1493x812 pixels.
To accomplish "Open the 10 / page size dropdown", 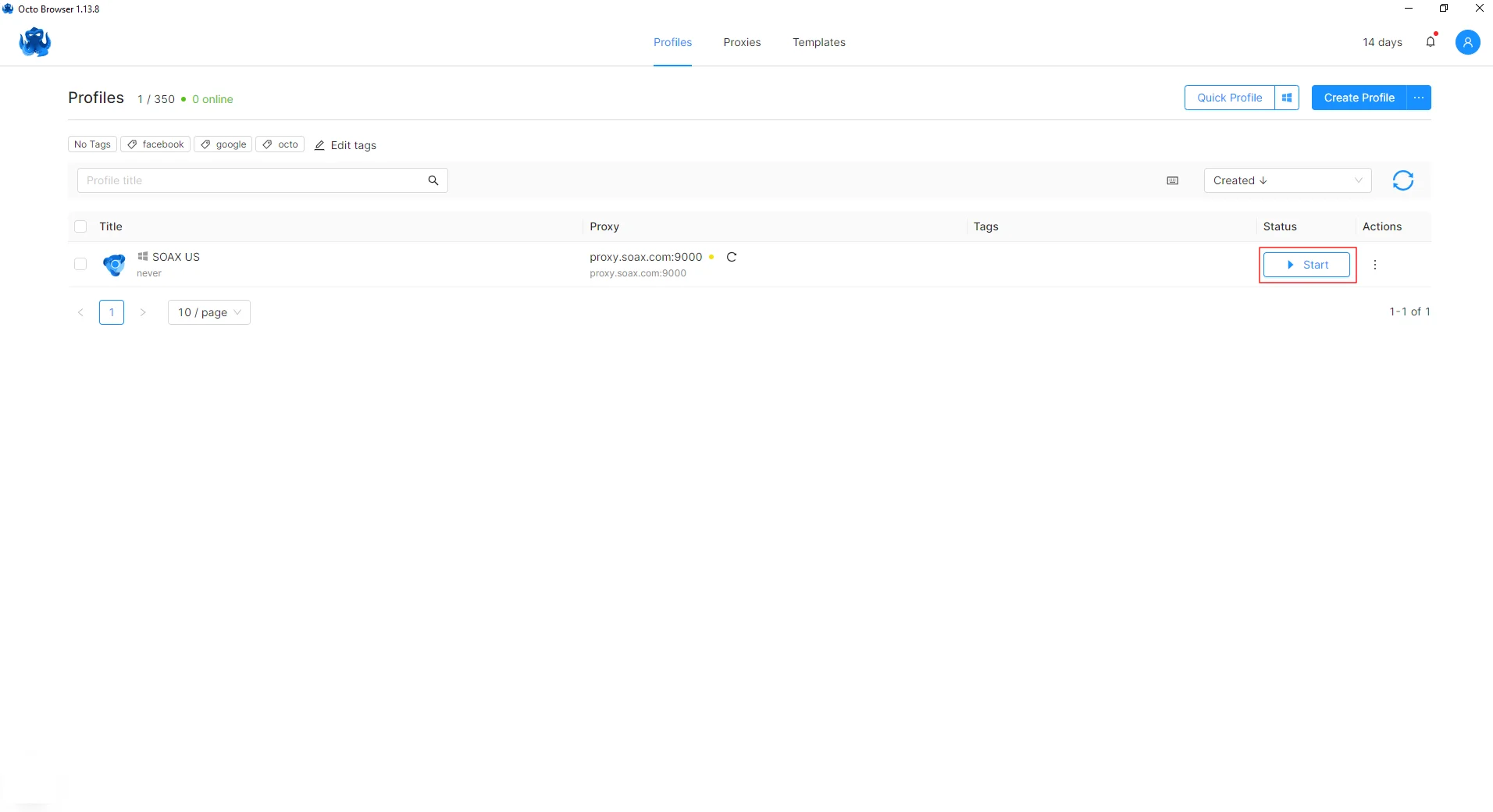I will click(208, 312).
